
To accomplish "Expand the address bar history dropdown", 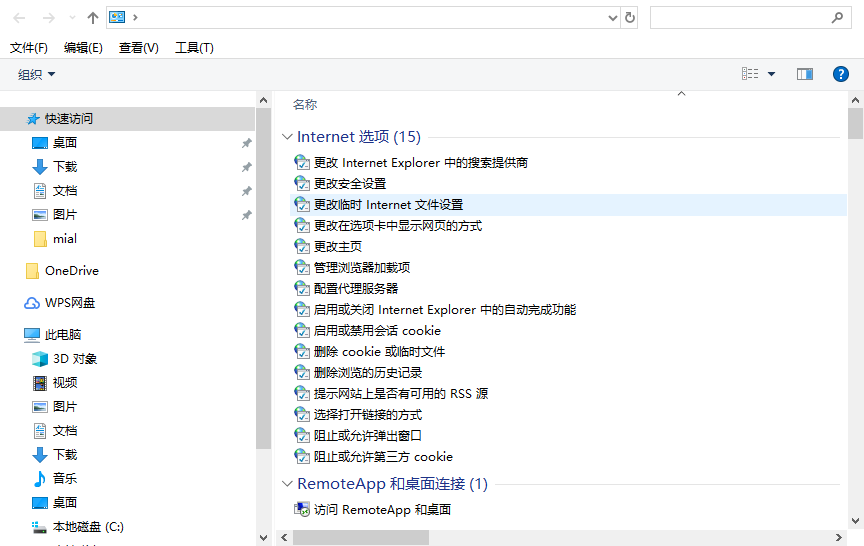I will click(612, 18).
